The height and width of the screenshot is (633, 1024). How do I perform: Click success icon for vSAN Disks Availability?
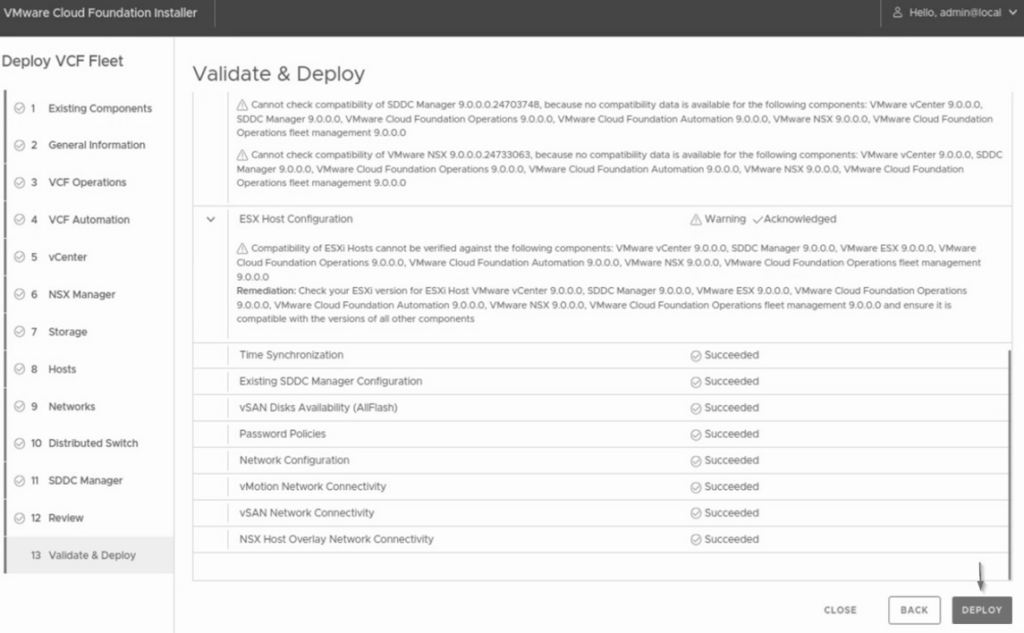pos(696,408)
